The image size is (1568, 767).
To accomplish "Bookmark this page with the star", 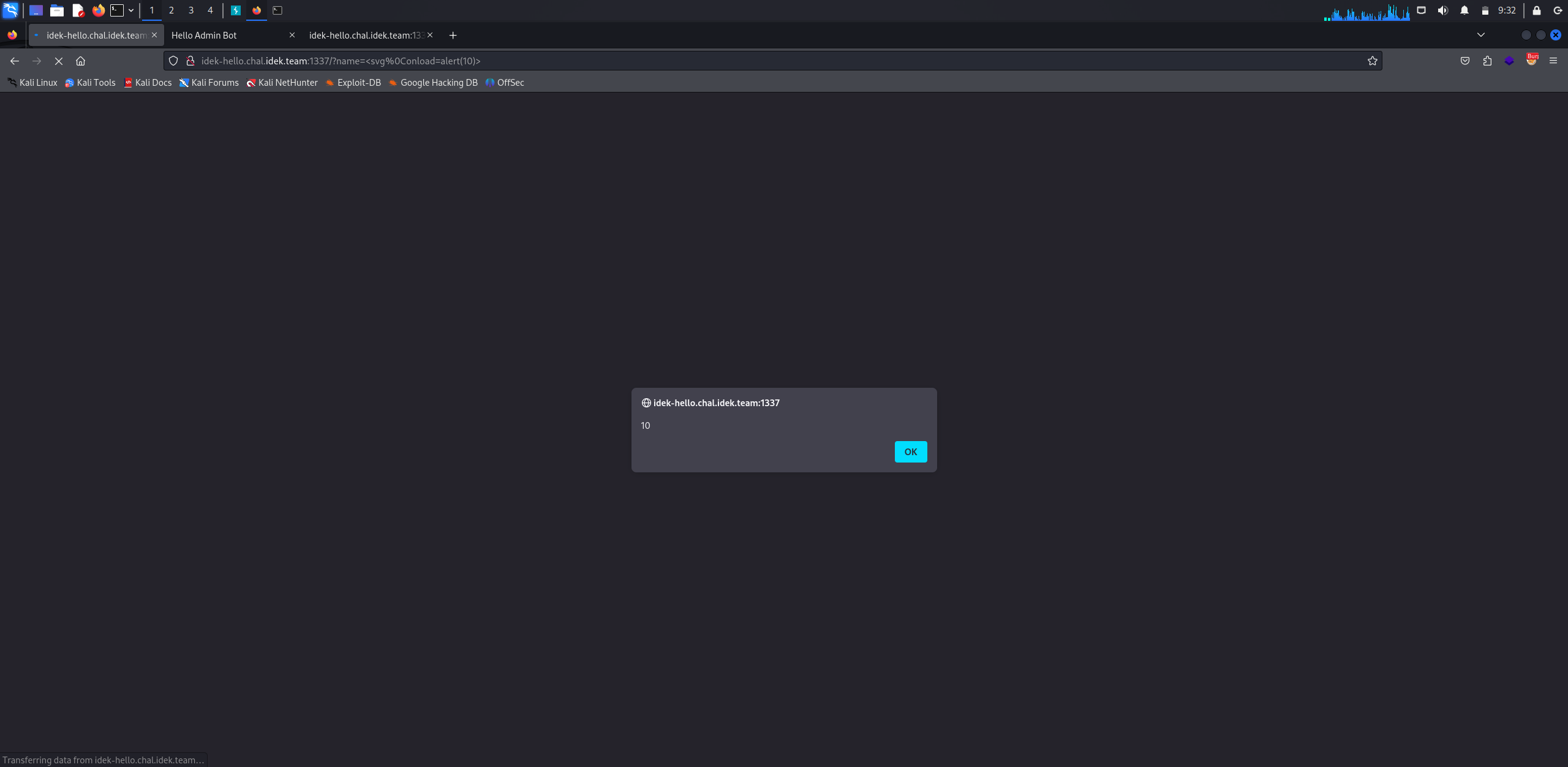I will (x=1372, y=61).
